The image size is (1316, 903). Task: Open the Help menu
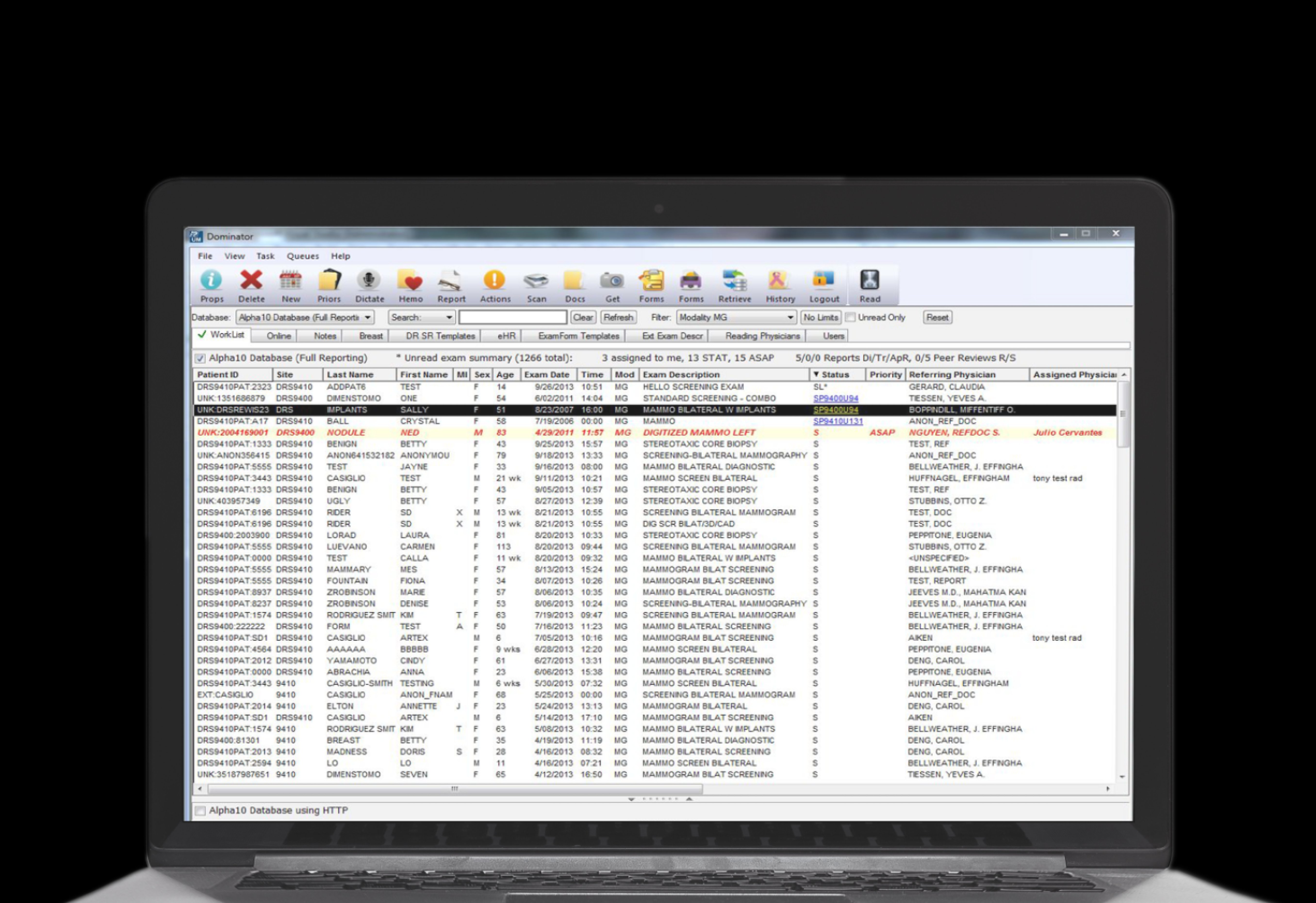coord(340,256)
